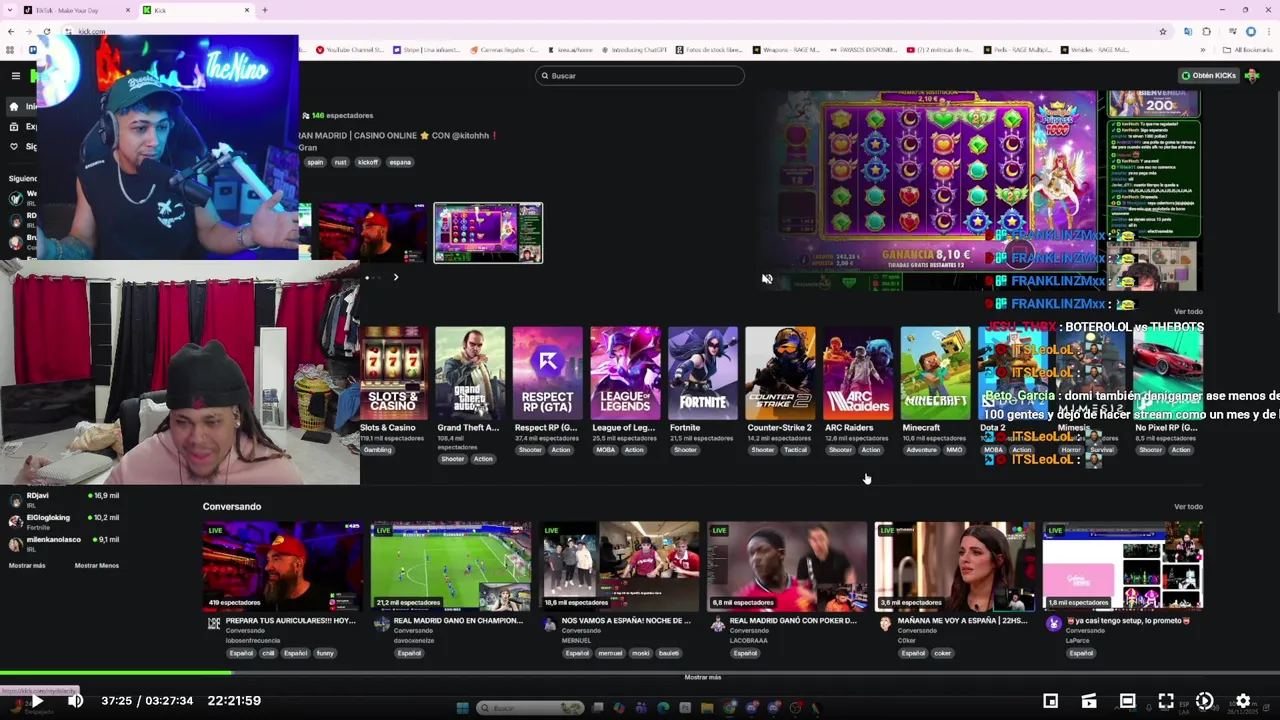Open milenkanolasco channel in sidebar

[65, 544]
